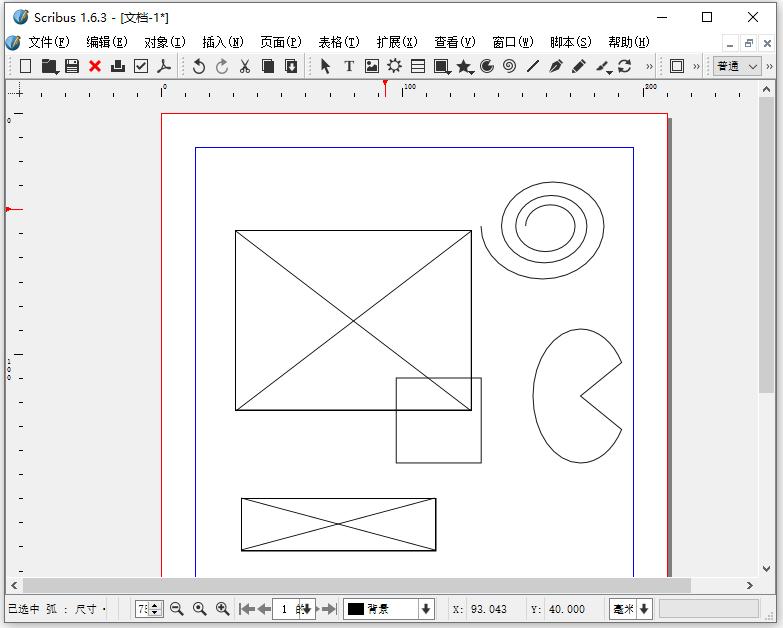
Task: Toggle the preview mode square button
Action: (677, 66)
